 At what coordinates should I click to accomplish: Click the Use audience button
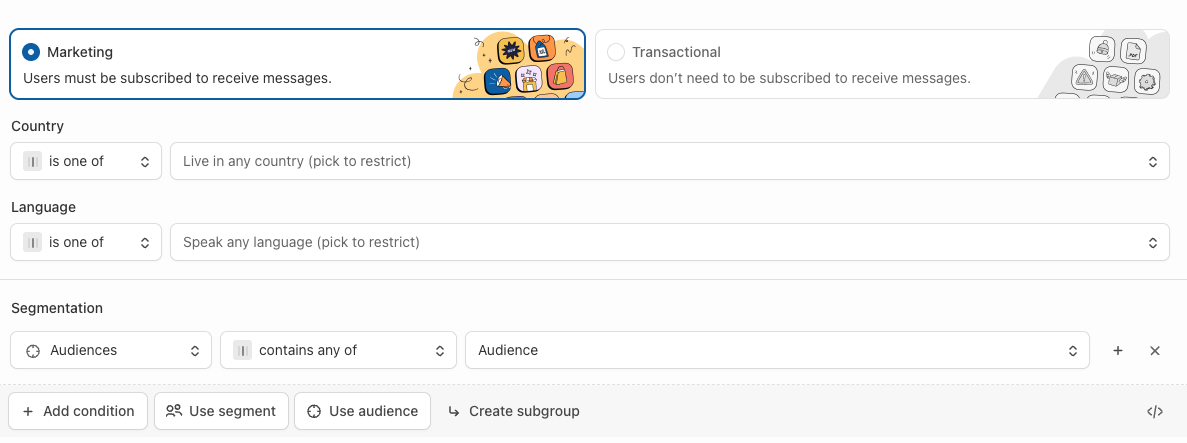click(x=362, y=411)
